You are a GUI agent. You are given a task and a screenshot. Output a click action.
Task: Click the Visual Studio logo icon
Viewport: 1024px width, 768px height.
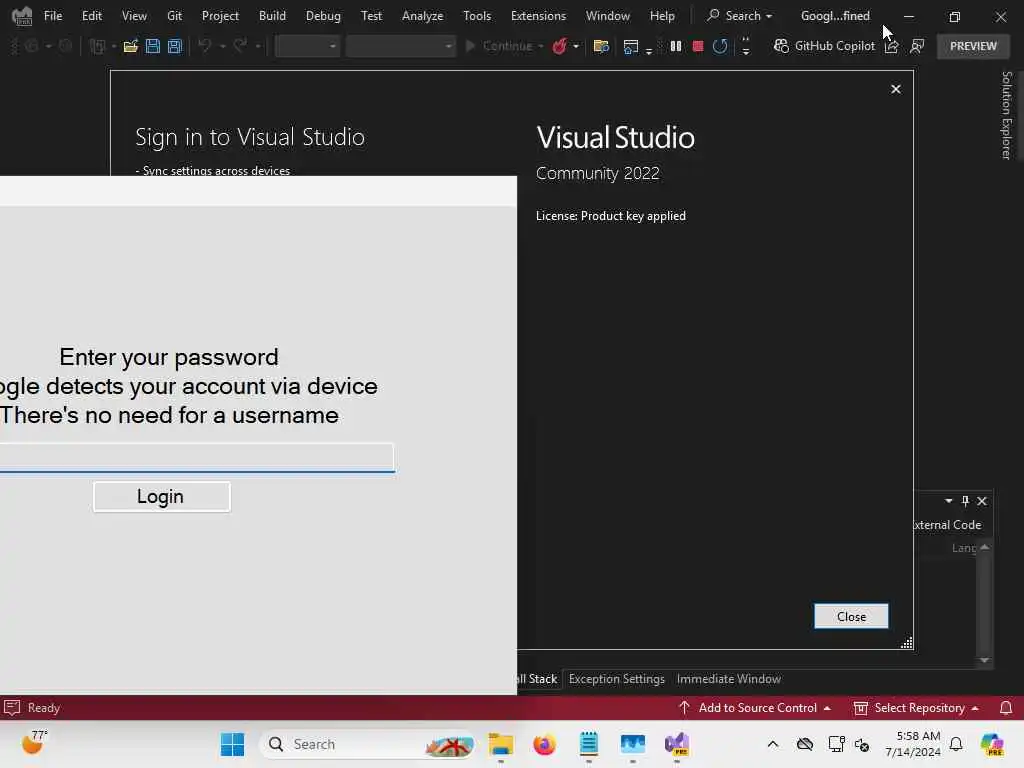coord(22,16)
